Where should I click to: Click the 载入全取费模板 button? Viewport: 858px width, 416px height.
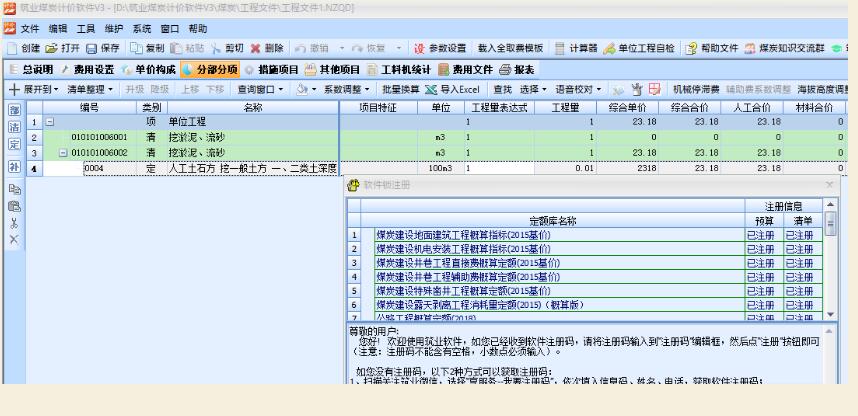[511, 48]
